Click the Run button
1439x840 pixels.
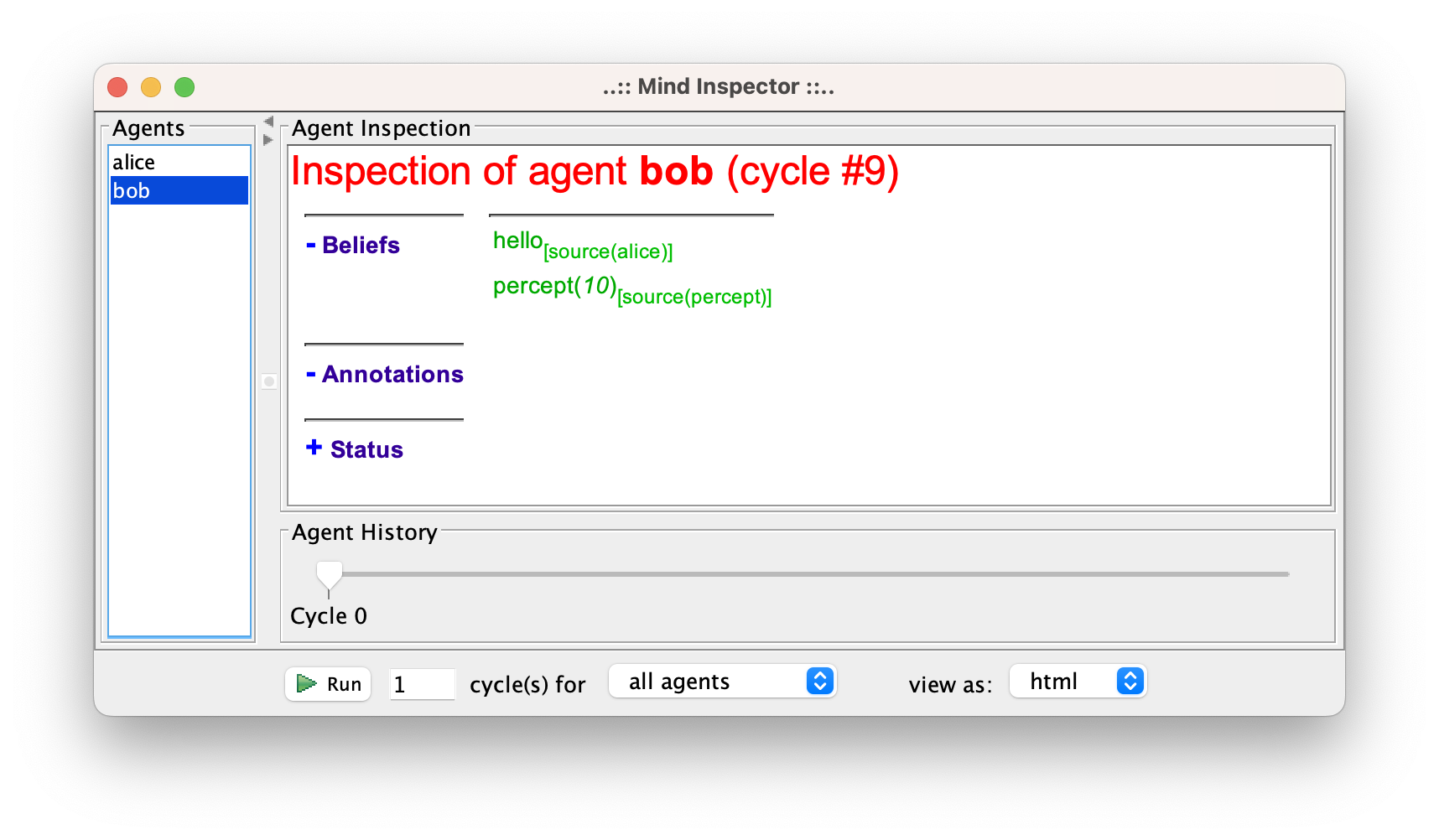(328, 684)
